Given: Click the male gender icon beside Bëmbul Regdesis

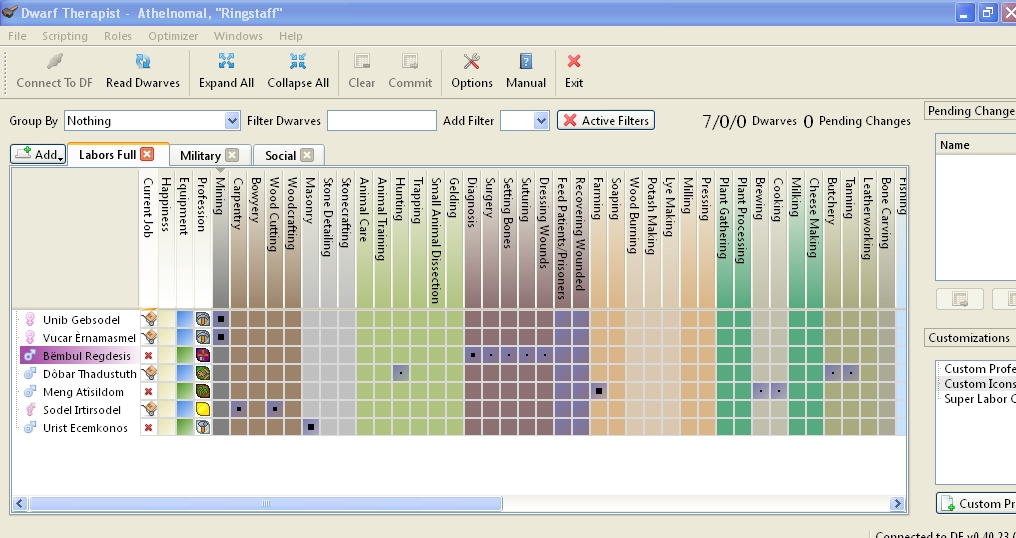Looking at the screenshot, I should [29, 355].
